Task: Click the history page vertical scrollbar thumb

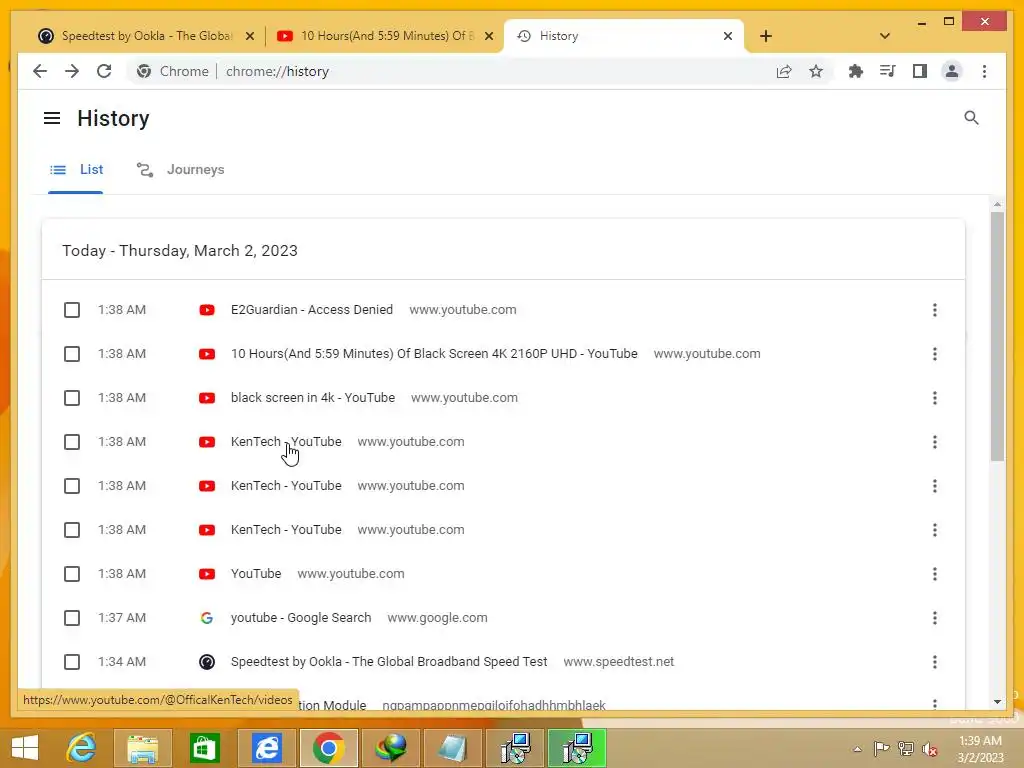Action: pos(997,336)
